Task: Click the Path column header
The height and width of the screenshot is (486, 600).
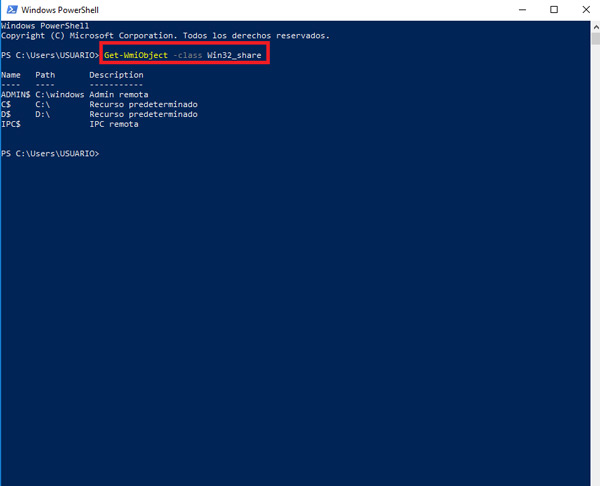Action: click(45, 75)
